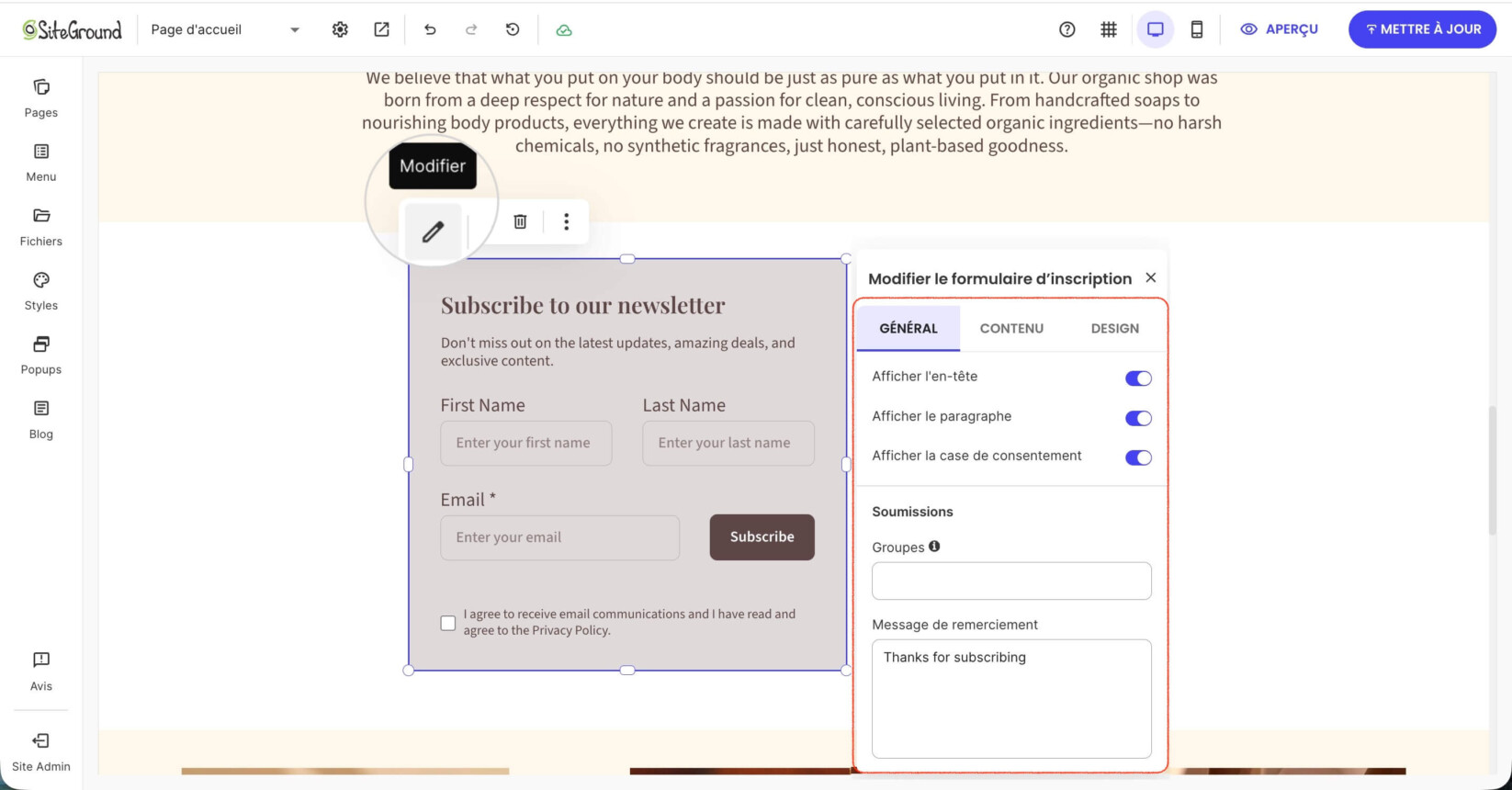
Task: Click the Last Name input field
Action: click(728, 443)
